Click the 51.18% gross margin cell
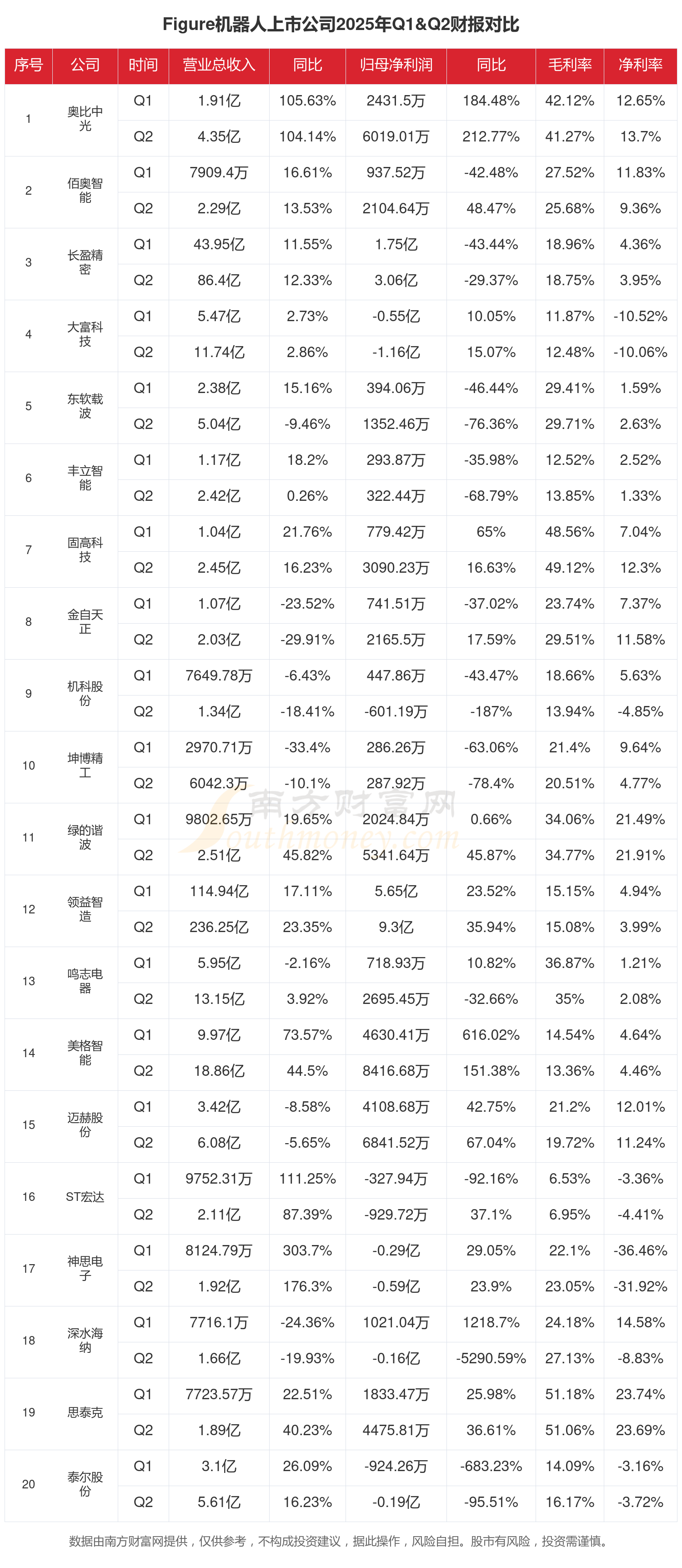The height and width of the screenshot is (1568, 682). coord(569,1394)
